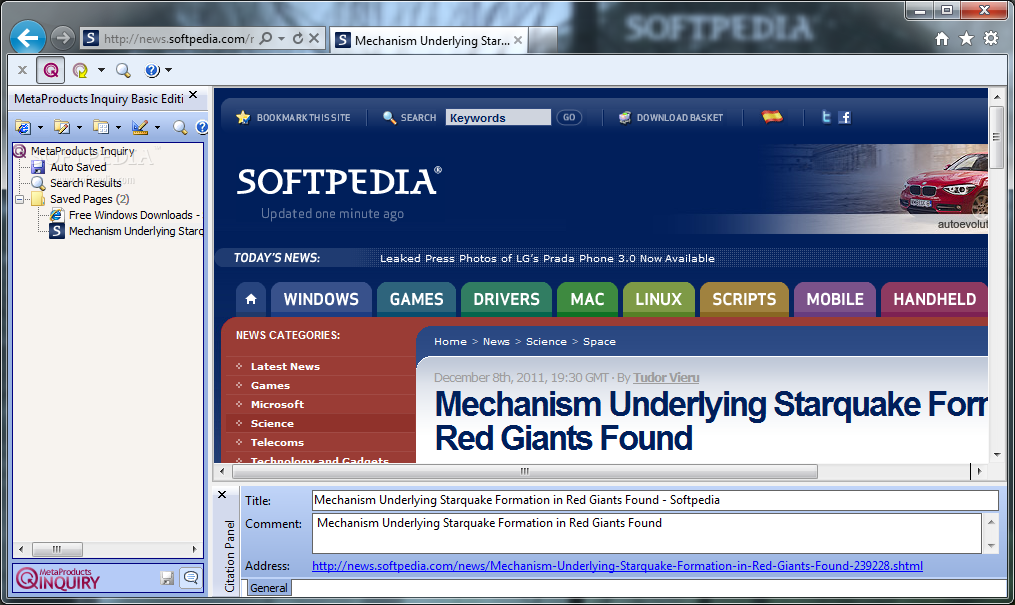The image size is (1015, 605).
Task: Click the Stop loading X in address bar
Action: coord(314,38)
